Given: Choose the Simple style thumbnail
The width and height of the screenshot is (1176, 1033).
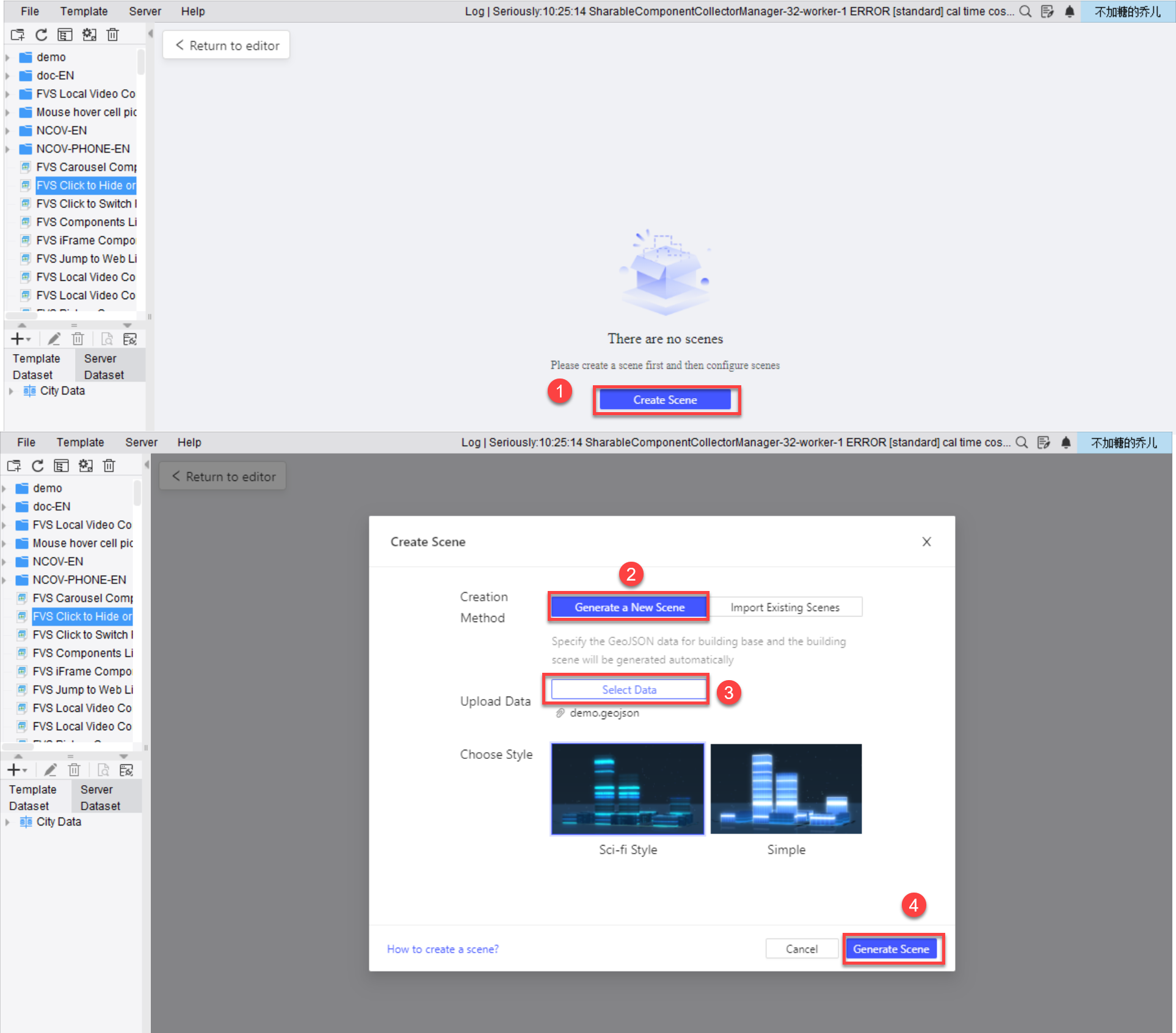Looking at the screenshot, I should click(786, 788).
